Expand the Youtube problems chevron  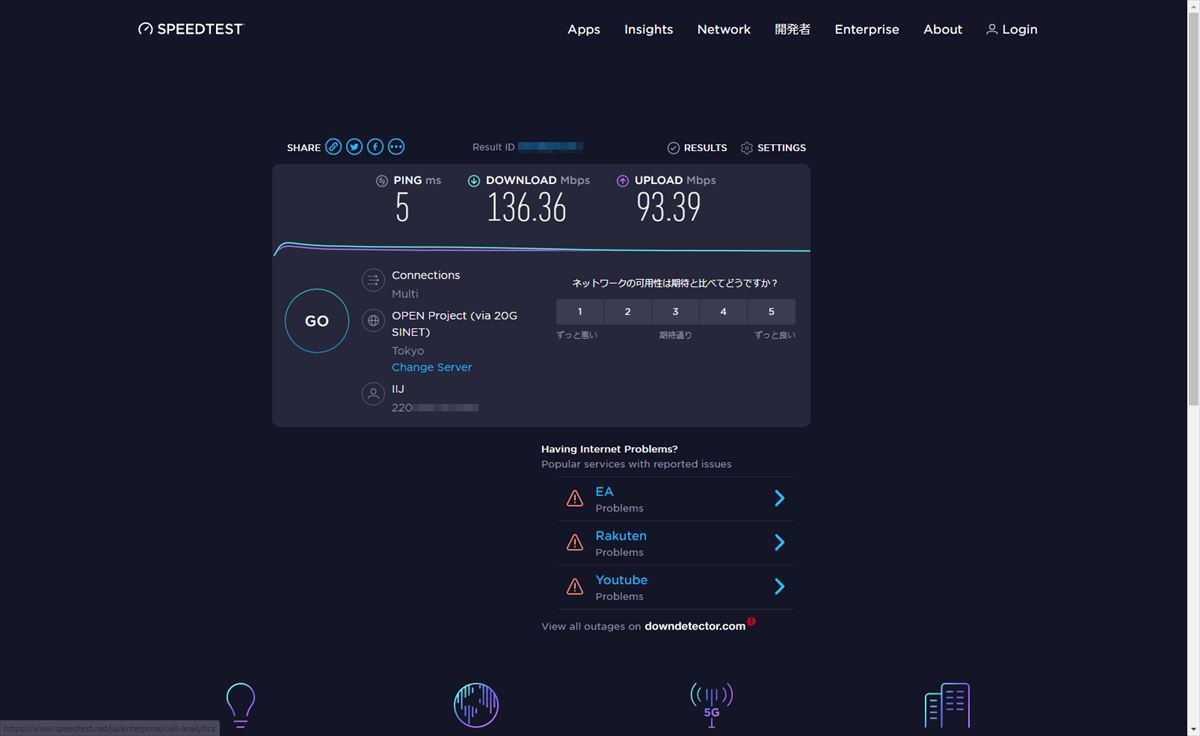click(x=780, y=586)
